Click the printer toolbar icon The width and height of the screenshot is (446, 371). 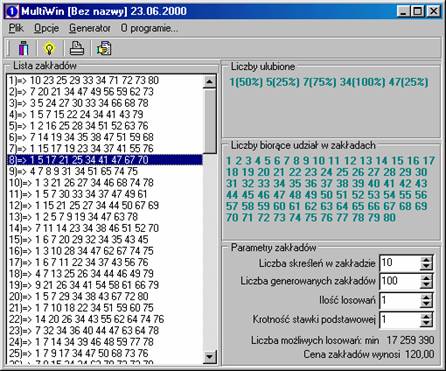pos(77,48)
